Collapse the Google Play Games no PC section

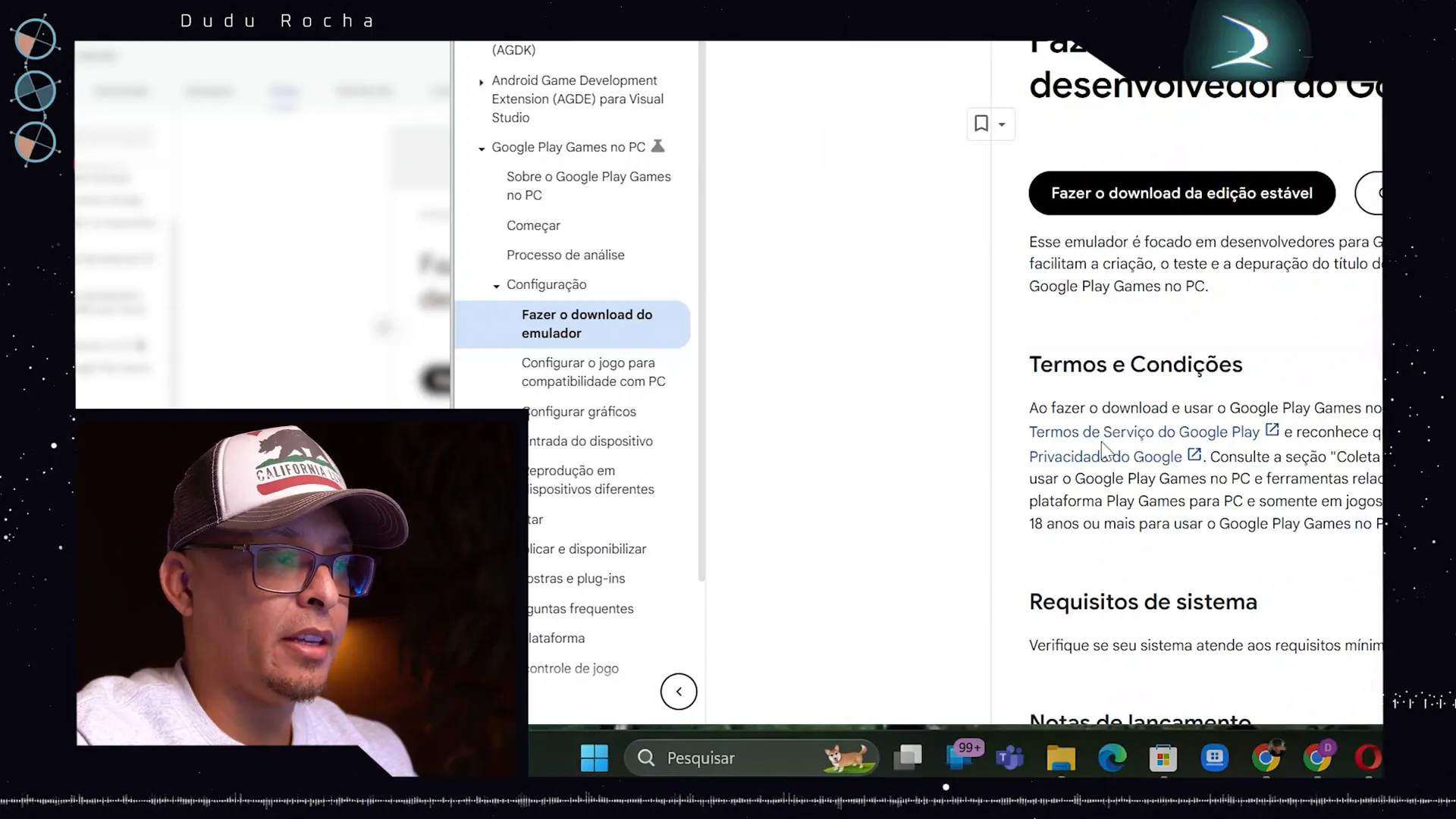point(481,149)
